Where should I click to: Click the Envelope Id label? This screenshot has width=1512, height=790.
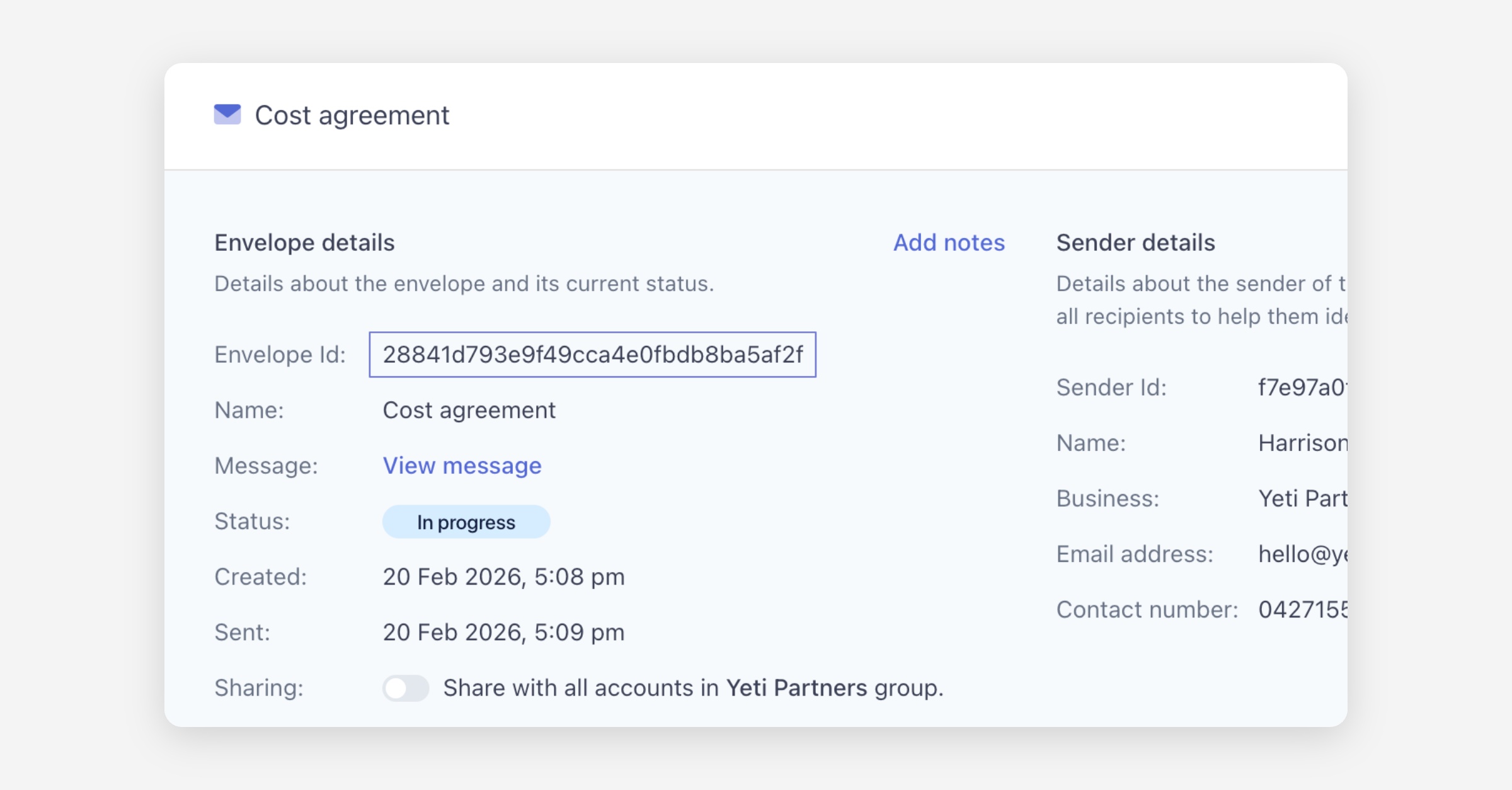point(280,355)
